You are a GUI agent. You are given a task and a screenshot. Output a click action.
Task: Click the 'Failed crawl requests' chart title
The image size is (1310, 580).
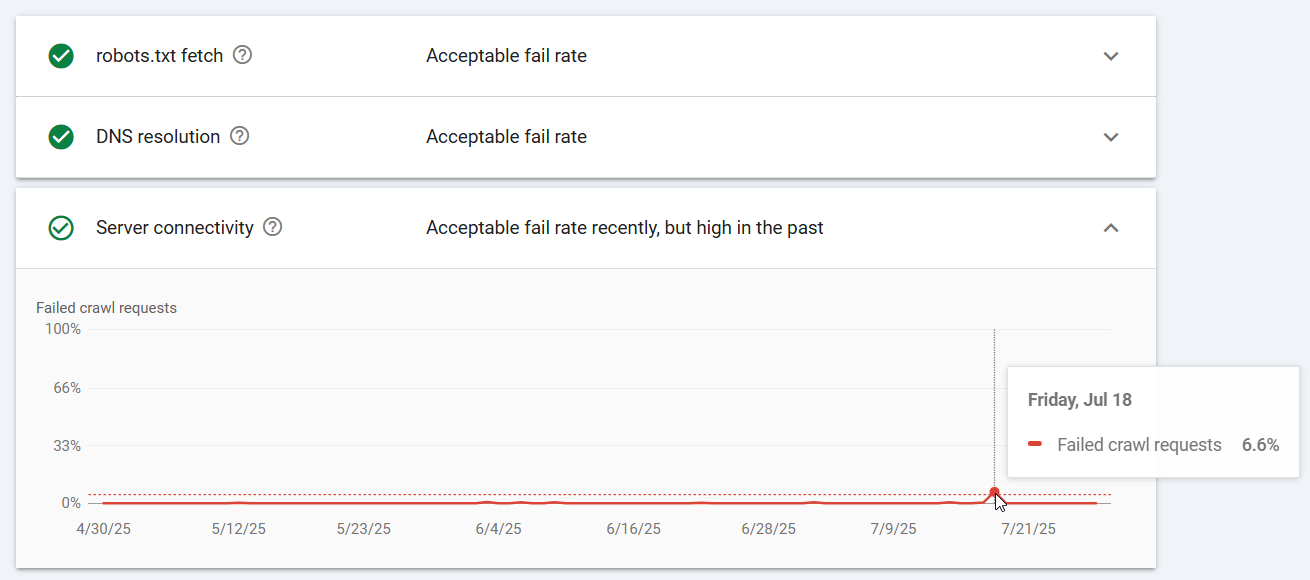[106, 308]
